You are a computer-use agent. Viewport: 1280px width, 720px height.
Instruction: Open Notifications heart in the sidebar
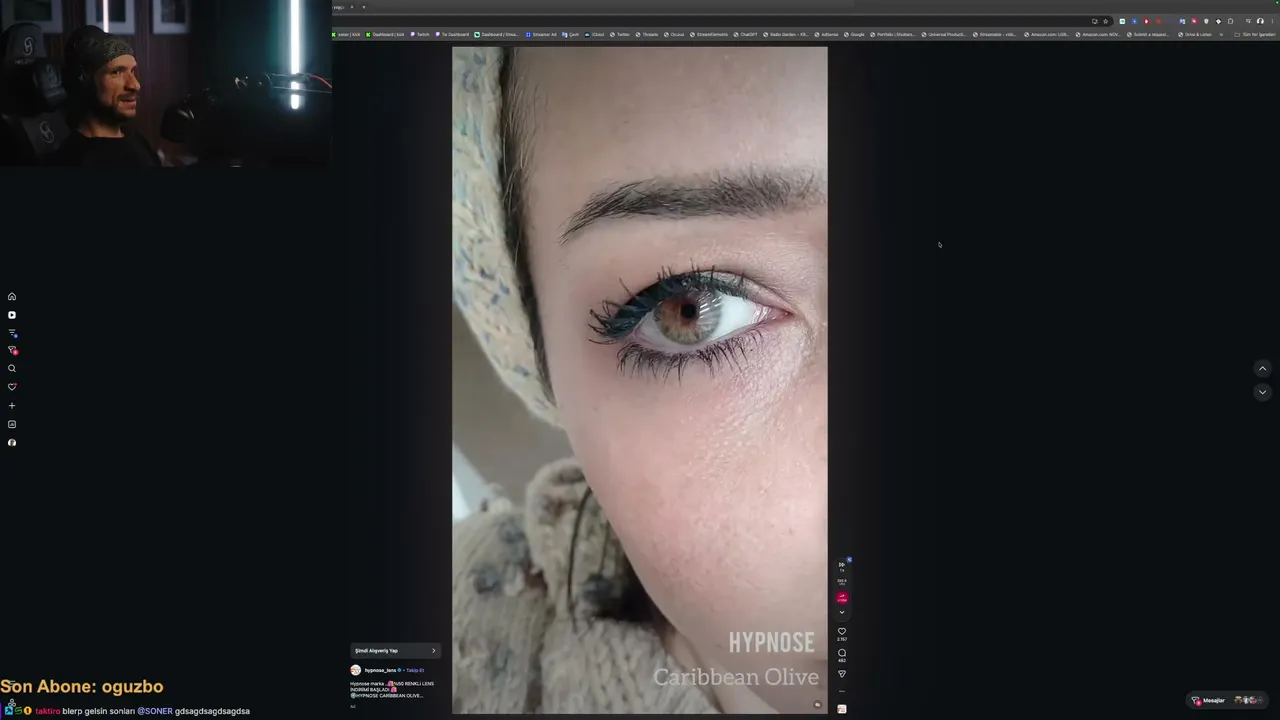pyautogui.click(x=12, y=387)
